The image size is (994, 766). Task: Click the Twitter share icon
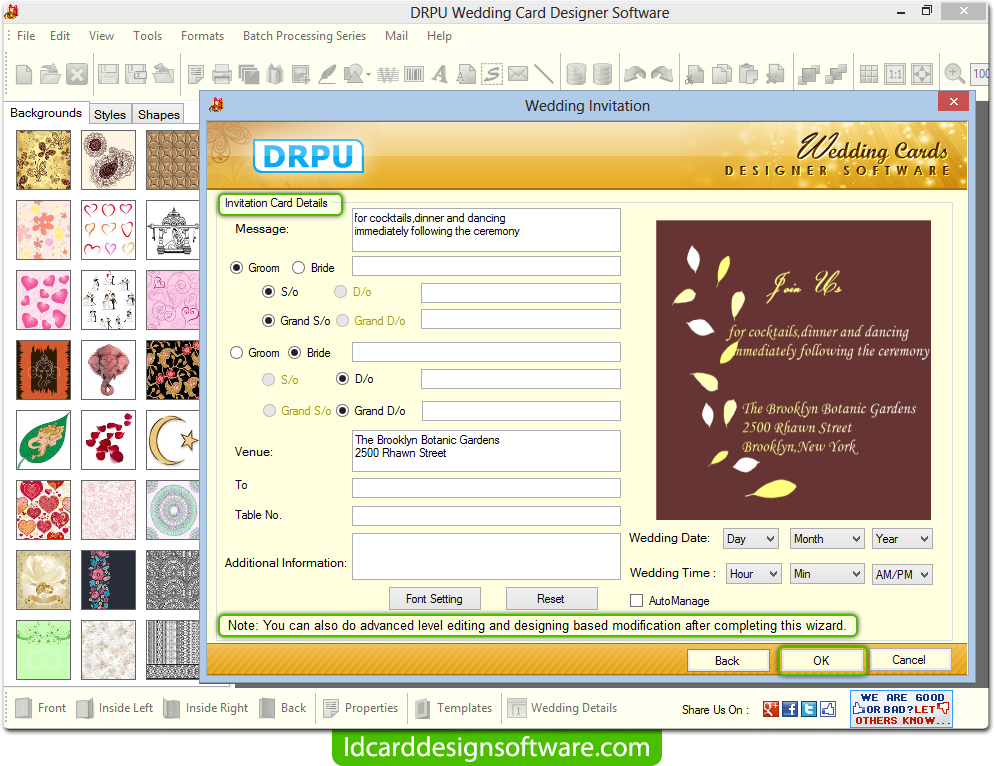(x=809, y=709)
